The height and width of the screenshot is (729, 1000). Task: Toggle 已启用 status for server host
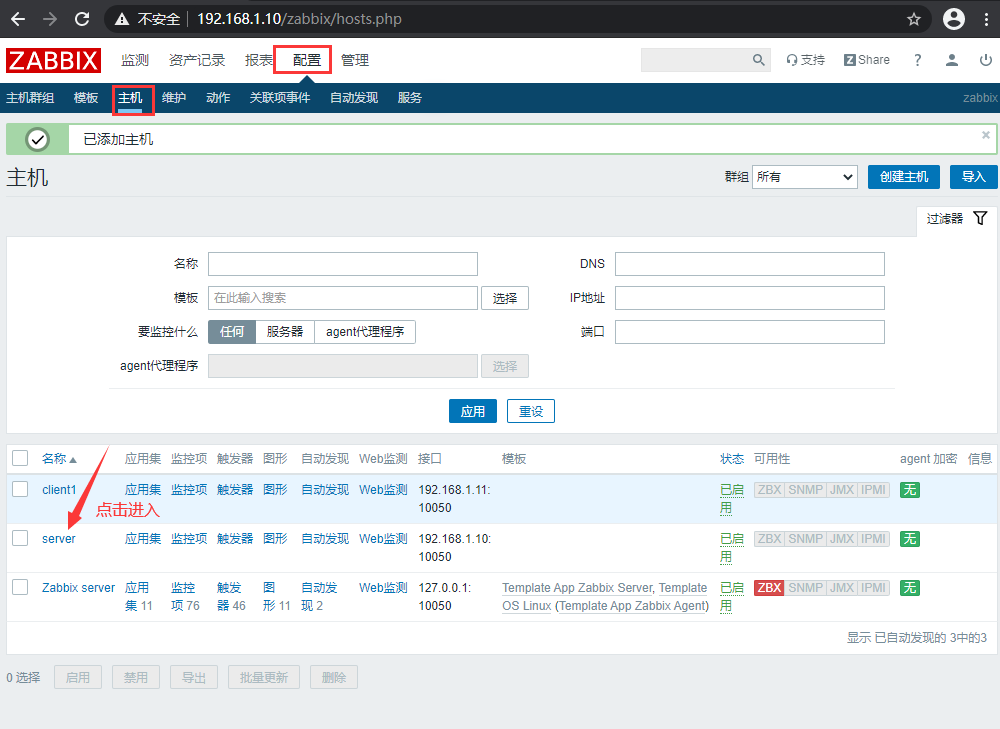point(732,548)
